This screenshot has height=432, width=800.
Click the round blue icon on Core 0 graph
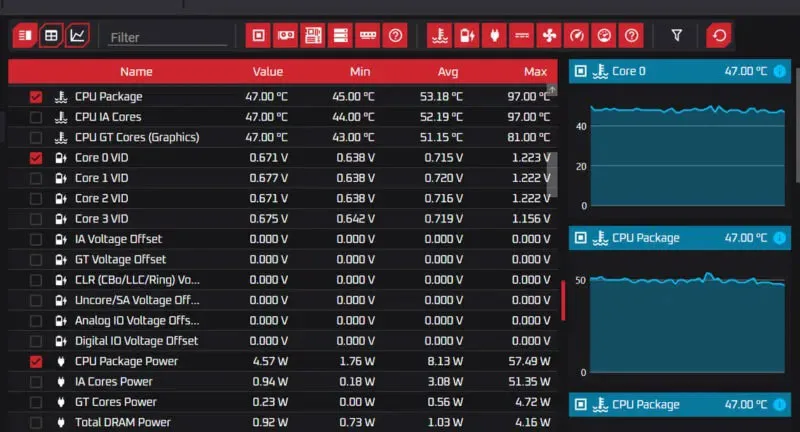779,71
